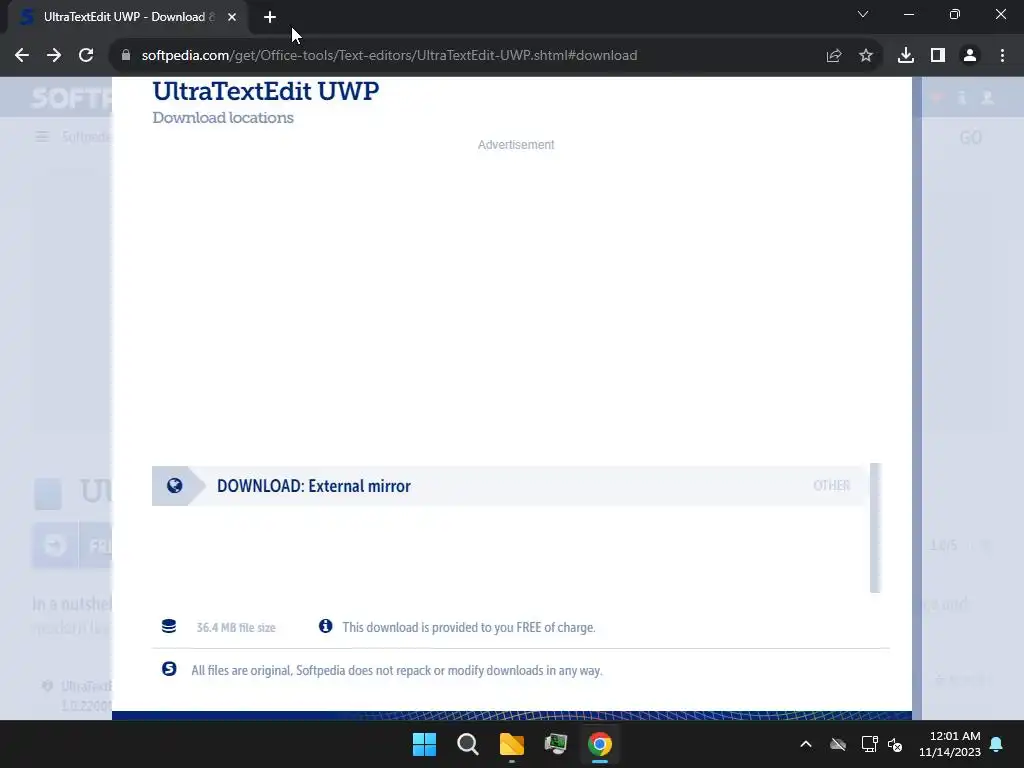Click the 'Download locations' subtitle
The width and height of the screenshot is (1024, 768).
[223, 118]
